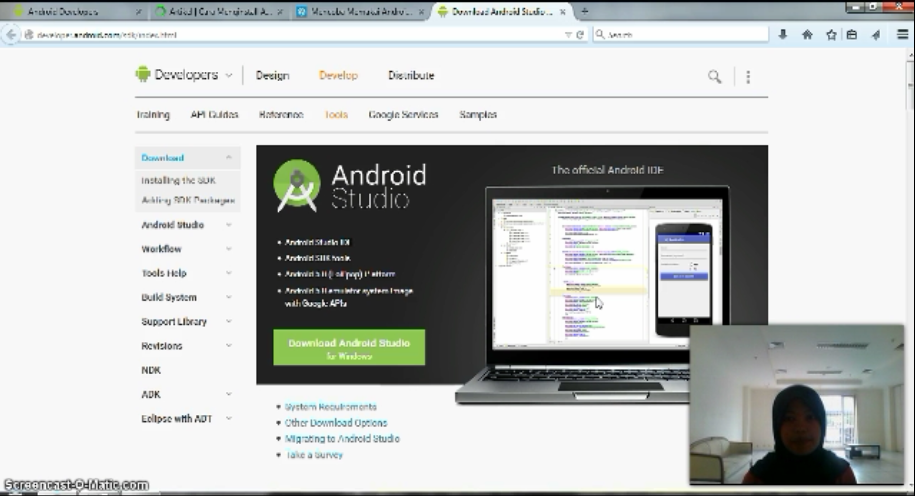
Task: Focus the browser Search field
Action: [680, 35]
